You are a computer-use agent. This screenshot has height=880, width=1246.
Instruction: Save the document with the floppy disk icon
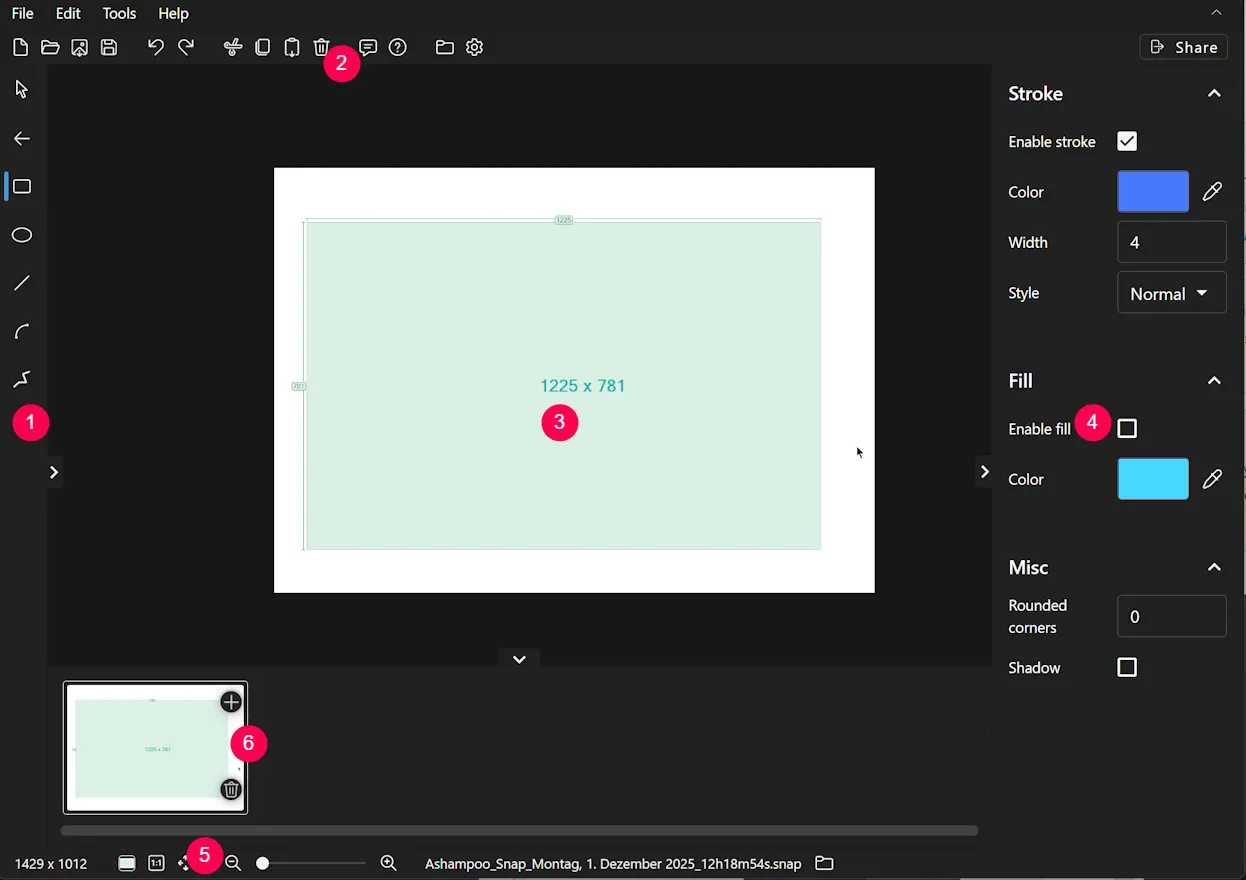pyautogui.click(x=109, y=47)
